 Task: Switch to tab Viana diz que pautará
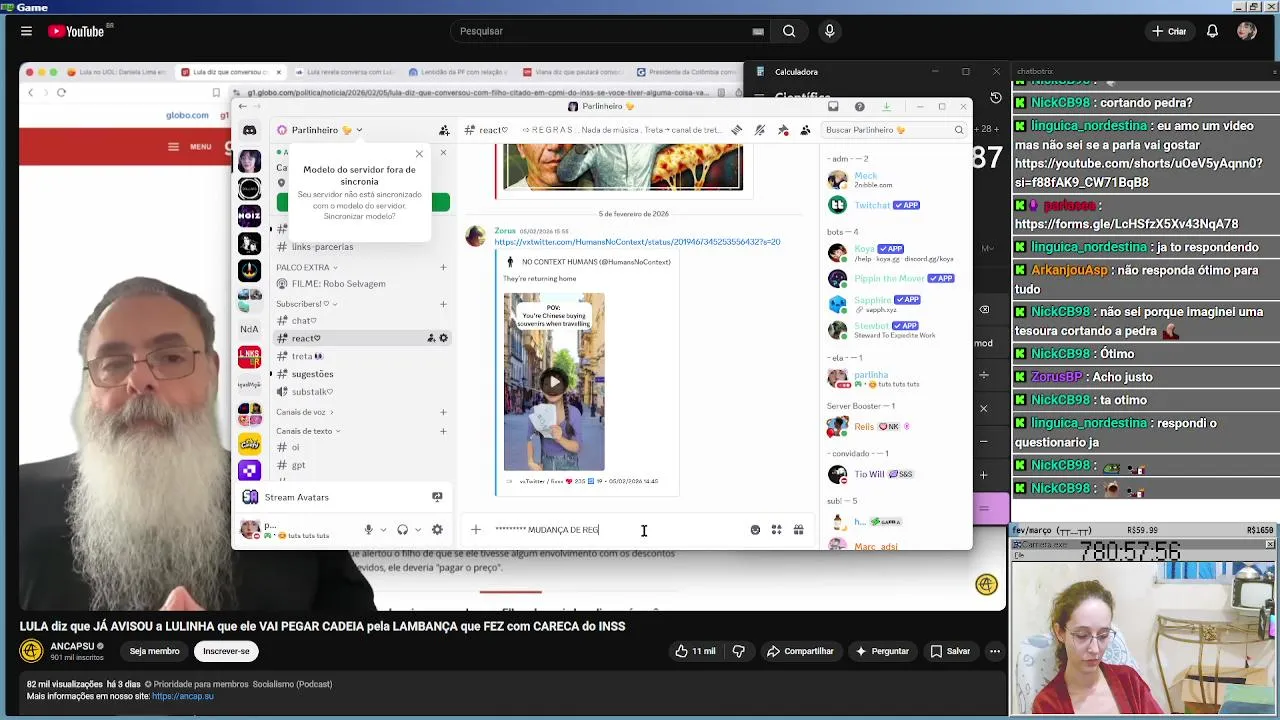[573, 72]
